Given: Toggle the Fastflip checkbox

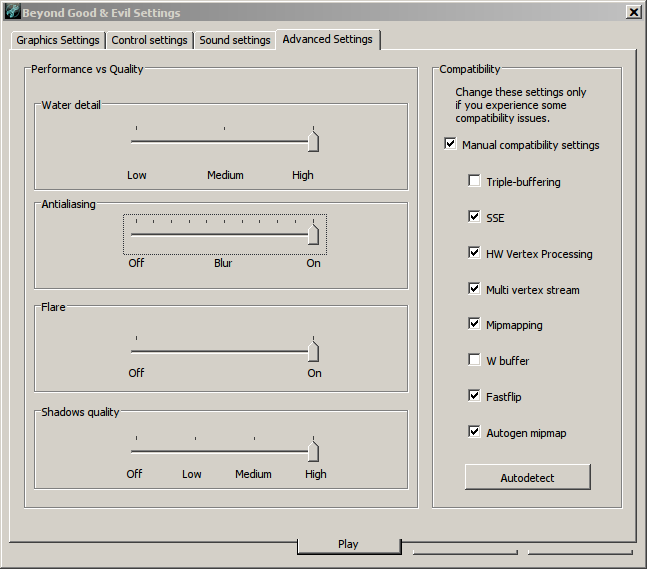Looking at the screenshot, I should pos(475,396).
